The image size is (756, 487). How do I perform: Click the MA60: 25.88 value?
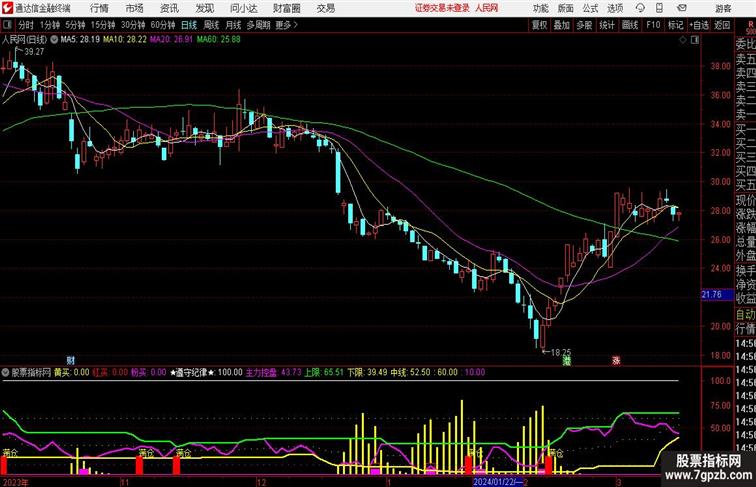click(x=218, y=40)
